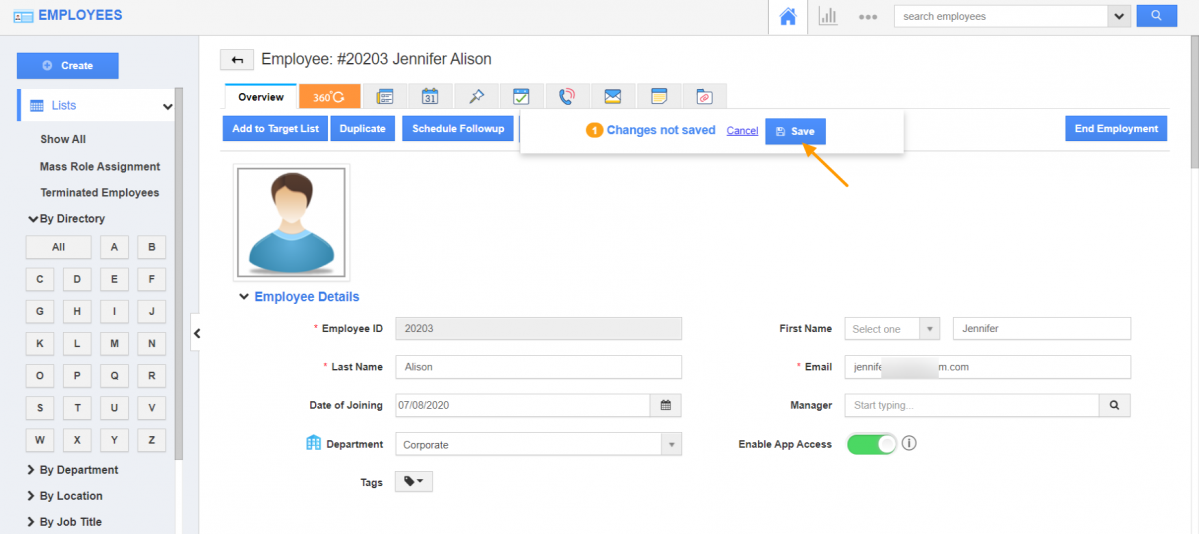The height and width of the screenshot is (534, 1199).
Task: Collapse the Employee Details section
Action: (244, 297)
